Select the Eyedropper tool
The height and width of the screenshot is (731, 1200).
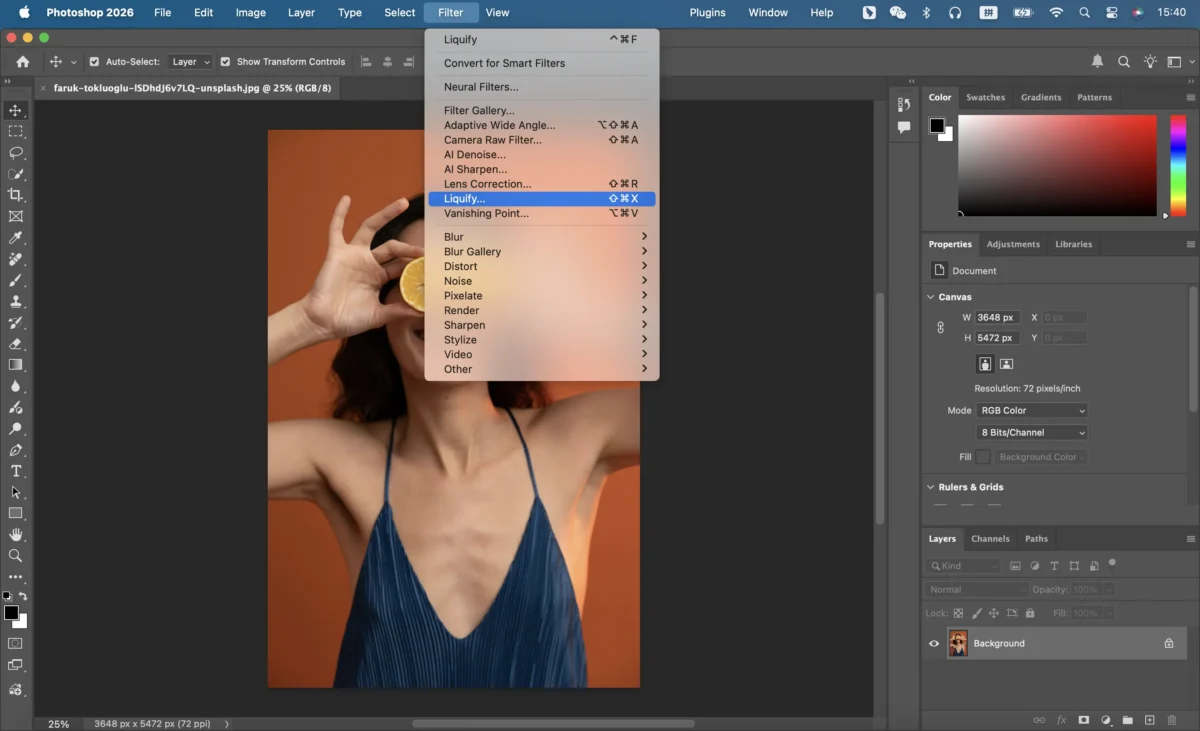[x=16, y=238]
